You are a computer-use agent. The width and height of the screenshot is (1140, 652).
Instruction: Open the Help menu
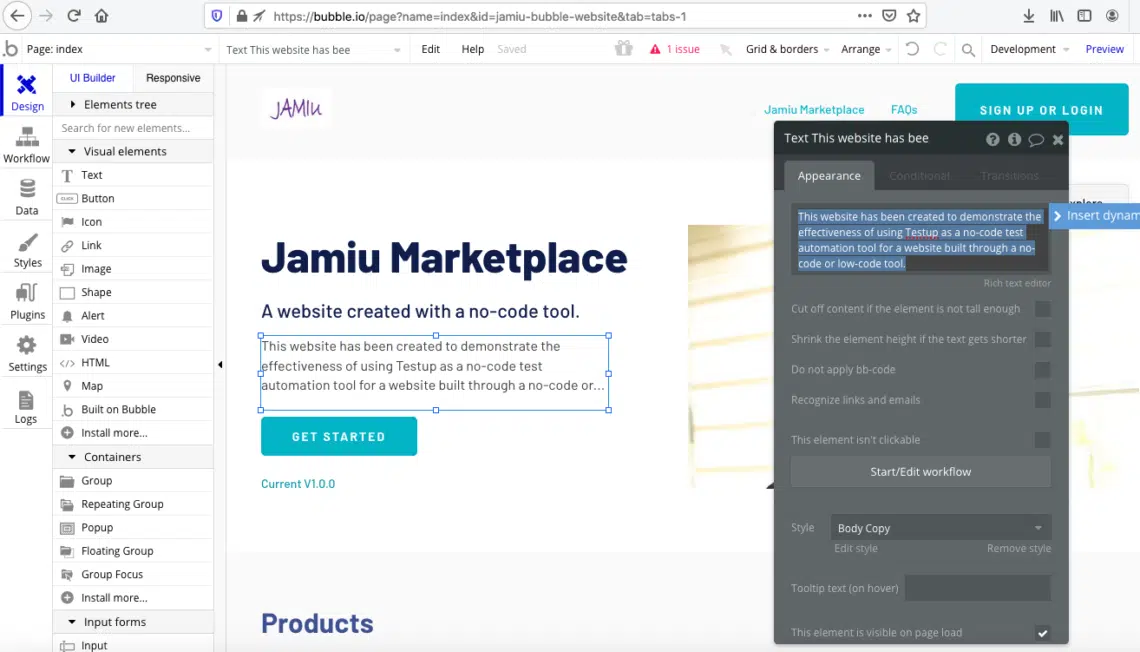(473, 49)
